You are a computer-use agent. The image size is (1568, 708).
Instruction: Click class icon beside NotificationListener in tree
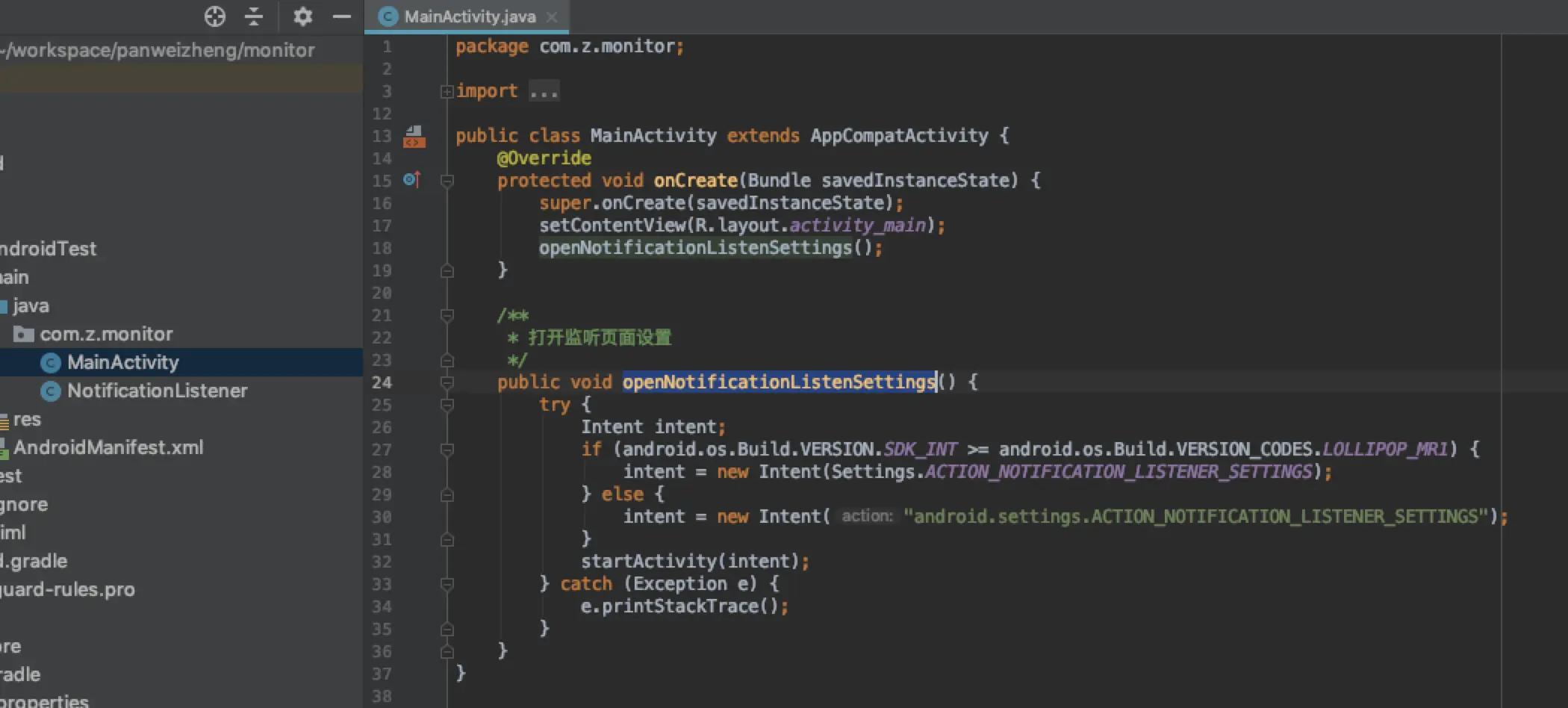51,391
